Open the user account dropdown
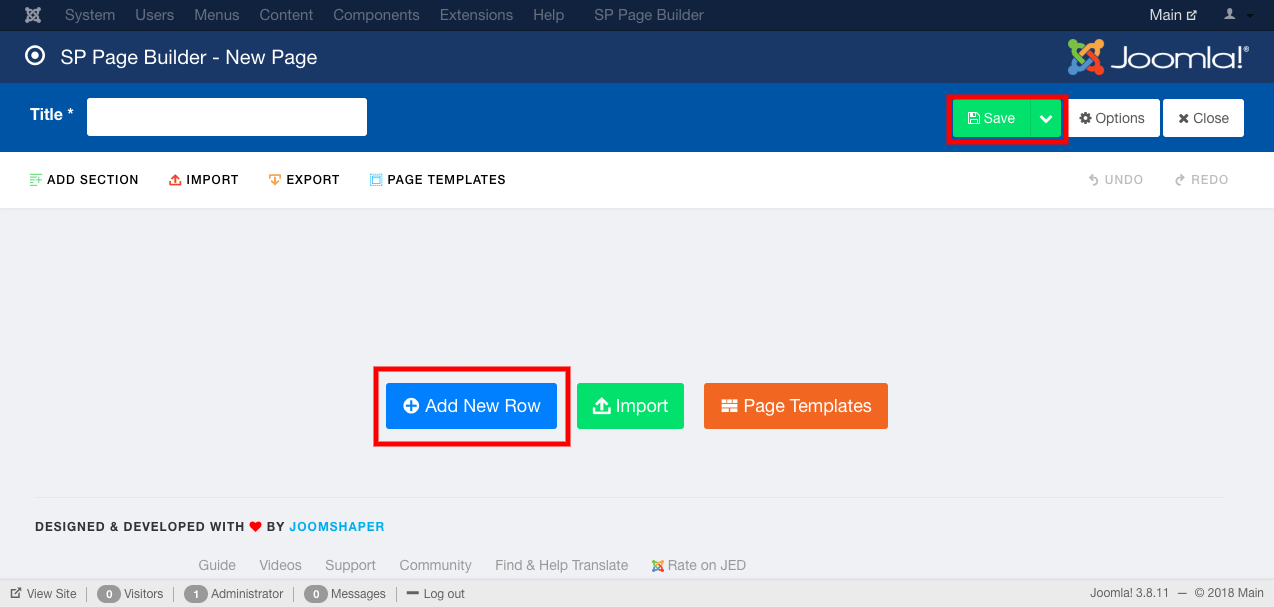This screenshot has height=607, width=1274. coord(1239,15)
